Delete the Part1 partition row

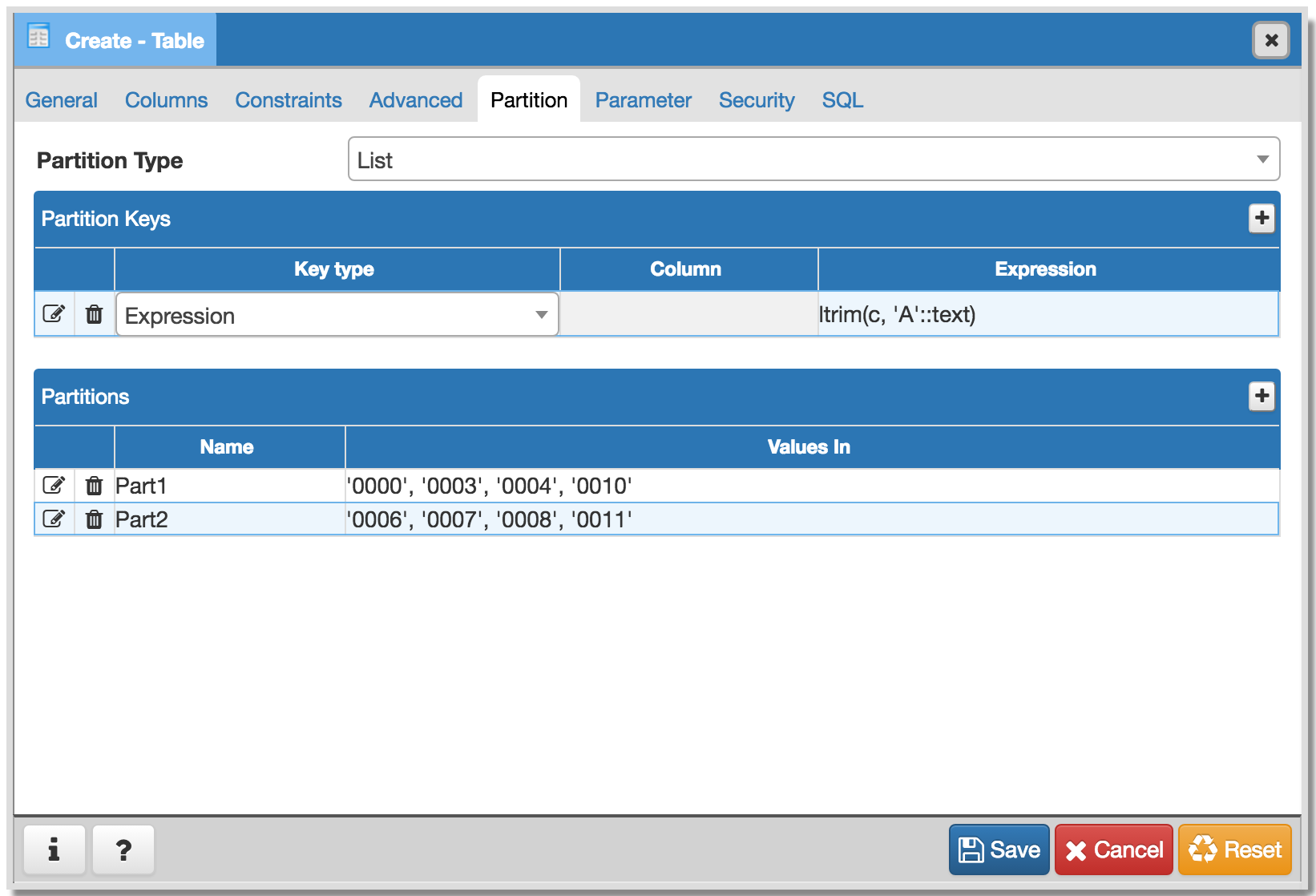pyautogui.click(x=95, y=486)
